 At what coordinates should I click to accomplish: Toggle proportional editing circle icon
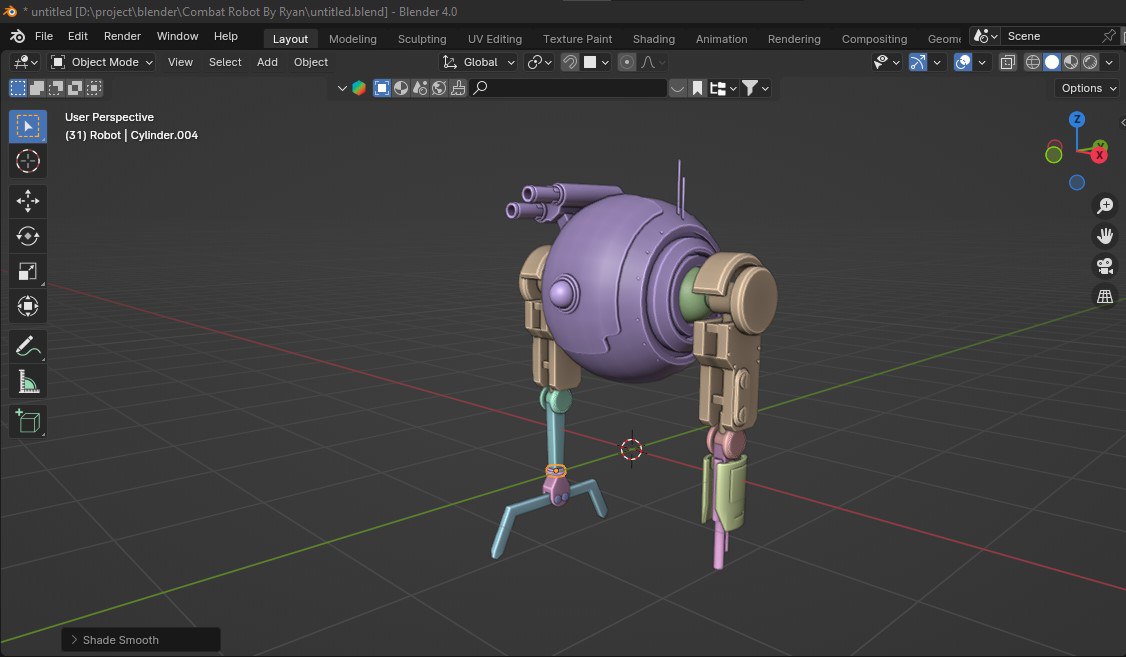click(x=626, y=62)
